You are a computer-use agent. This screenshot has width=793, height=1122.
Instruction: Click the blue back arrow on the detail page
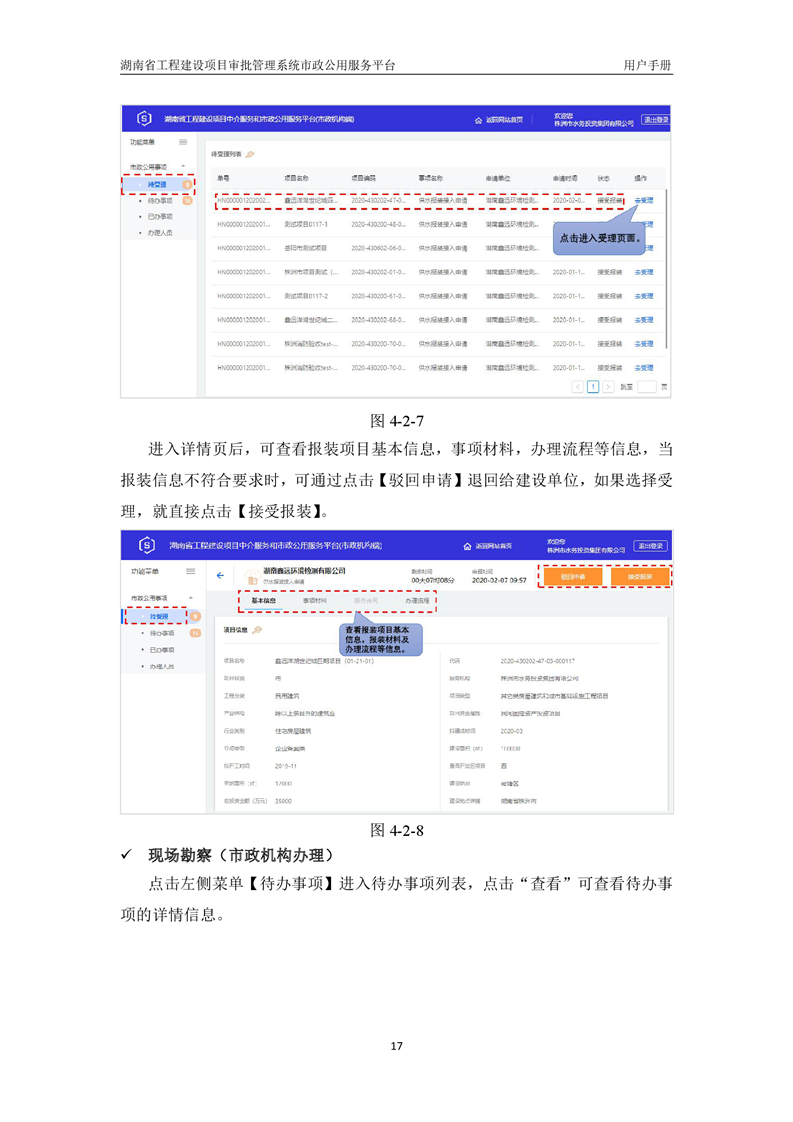coord(220,575)
